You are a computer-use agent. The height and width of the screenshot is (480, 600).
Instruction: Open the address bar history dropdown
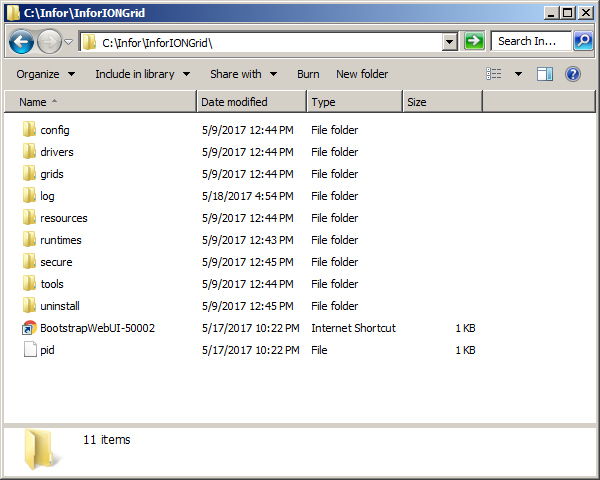click(x=449, y=42)
